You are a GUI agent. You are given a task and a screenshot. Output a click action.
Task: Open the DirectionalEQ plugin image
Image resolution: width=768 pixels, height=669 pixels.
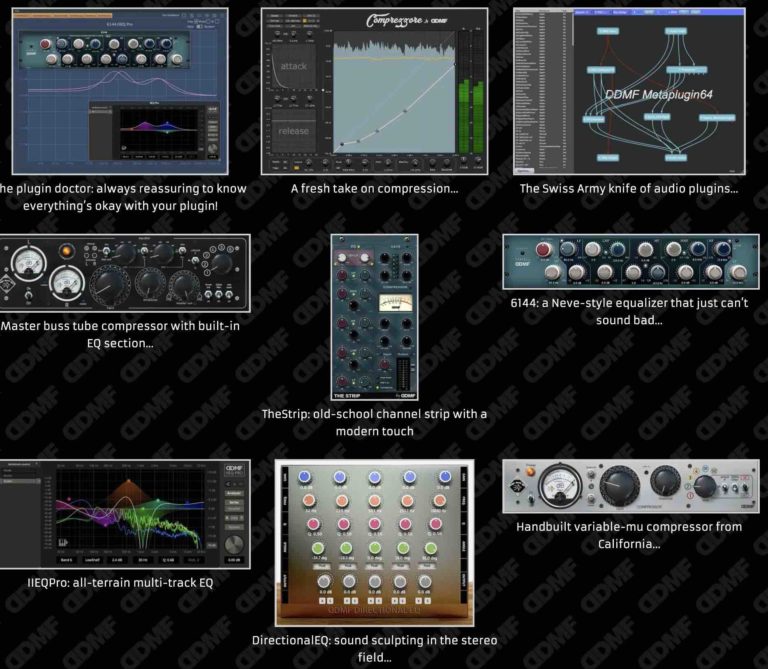tap(375, 543)
